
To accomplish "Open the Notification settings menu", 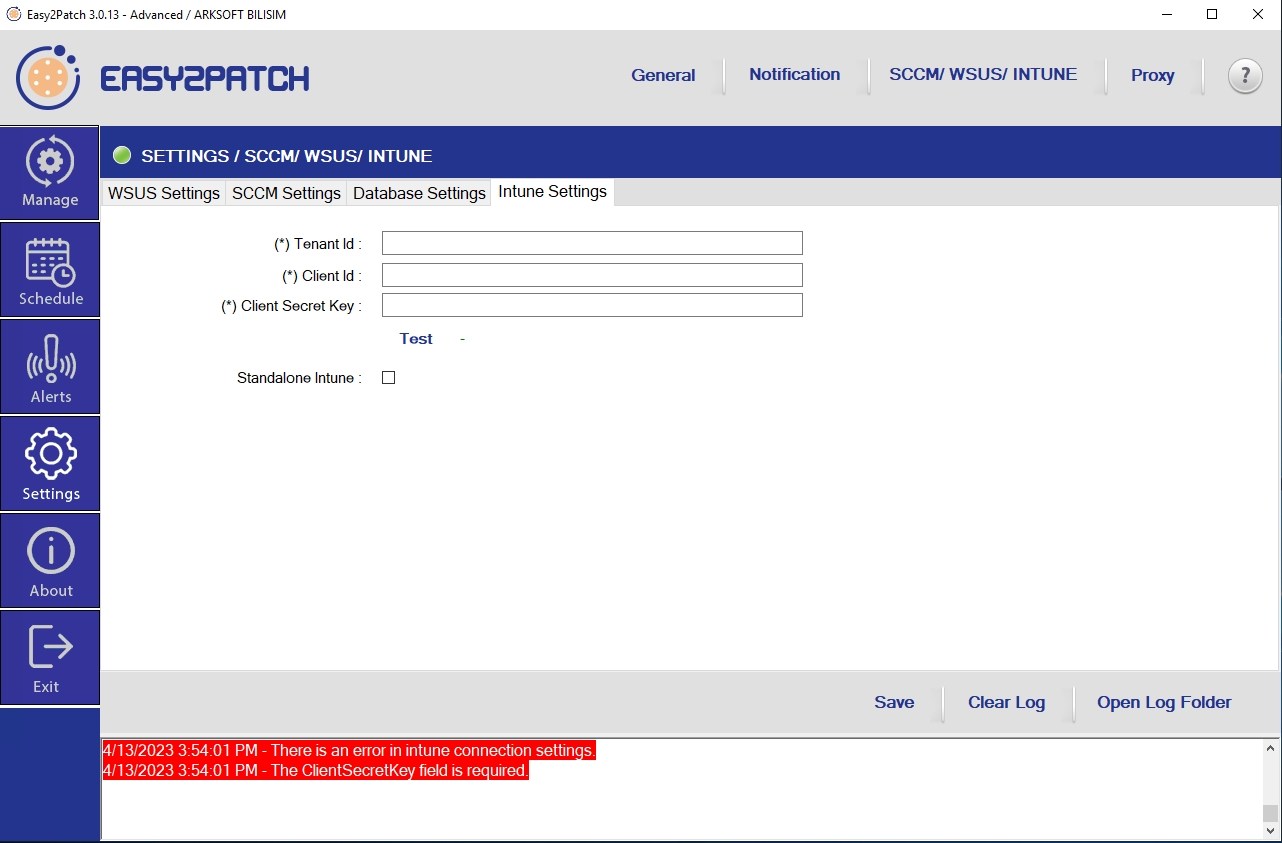I will (794, 75).
